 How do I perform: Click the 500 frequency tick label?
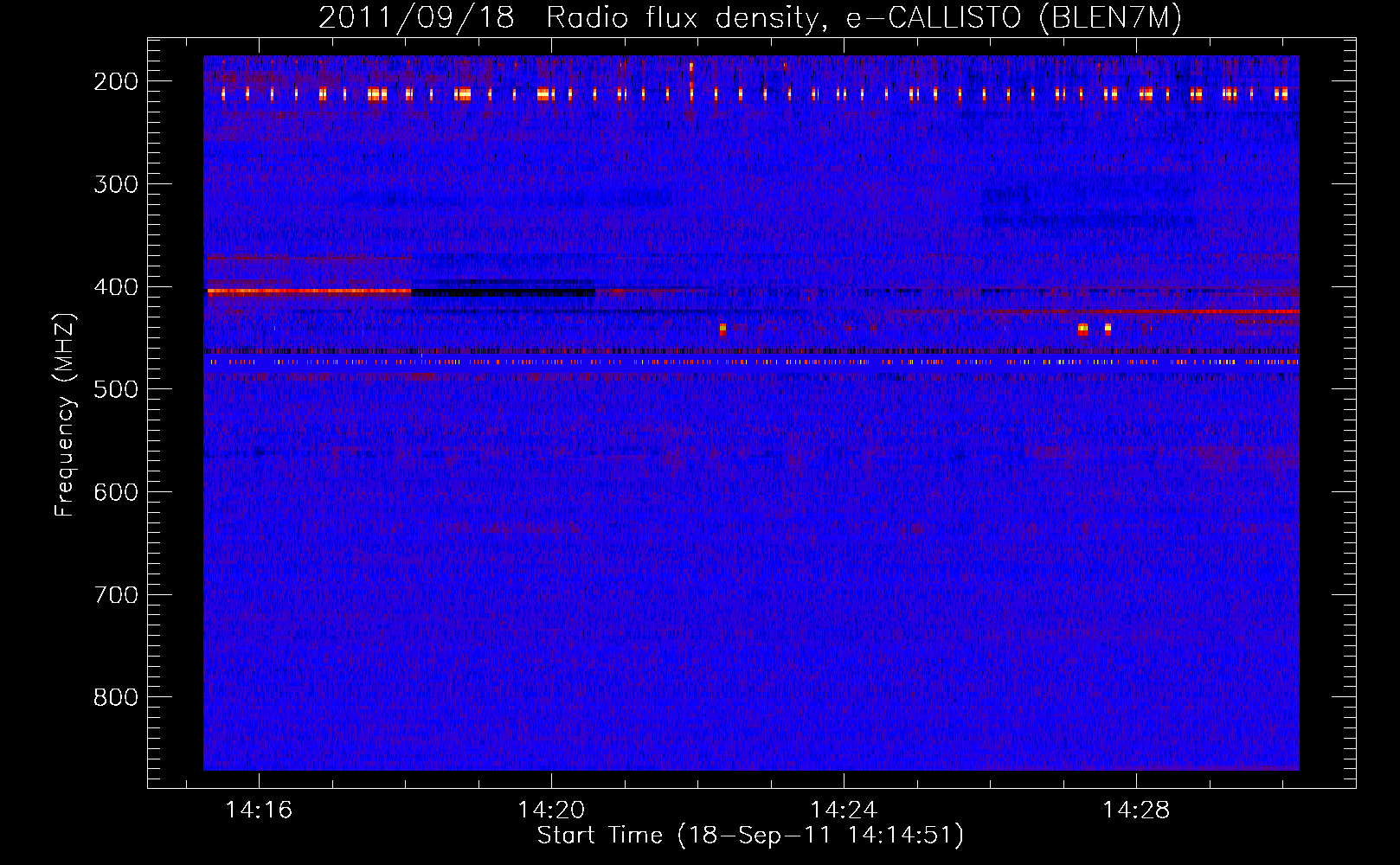pos(116,389)
